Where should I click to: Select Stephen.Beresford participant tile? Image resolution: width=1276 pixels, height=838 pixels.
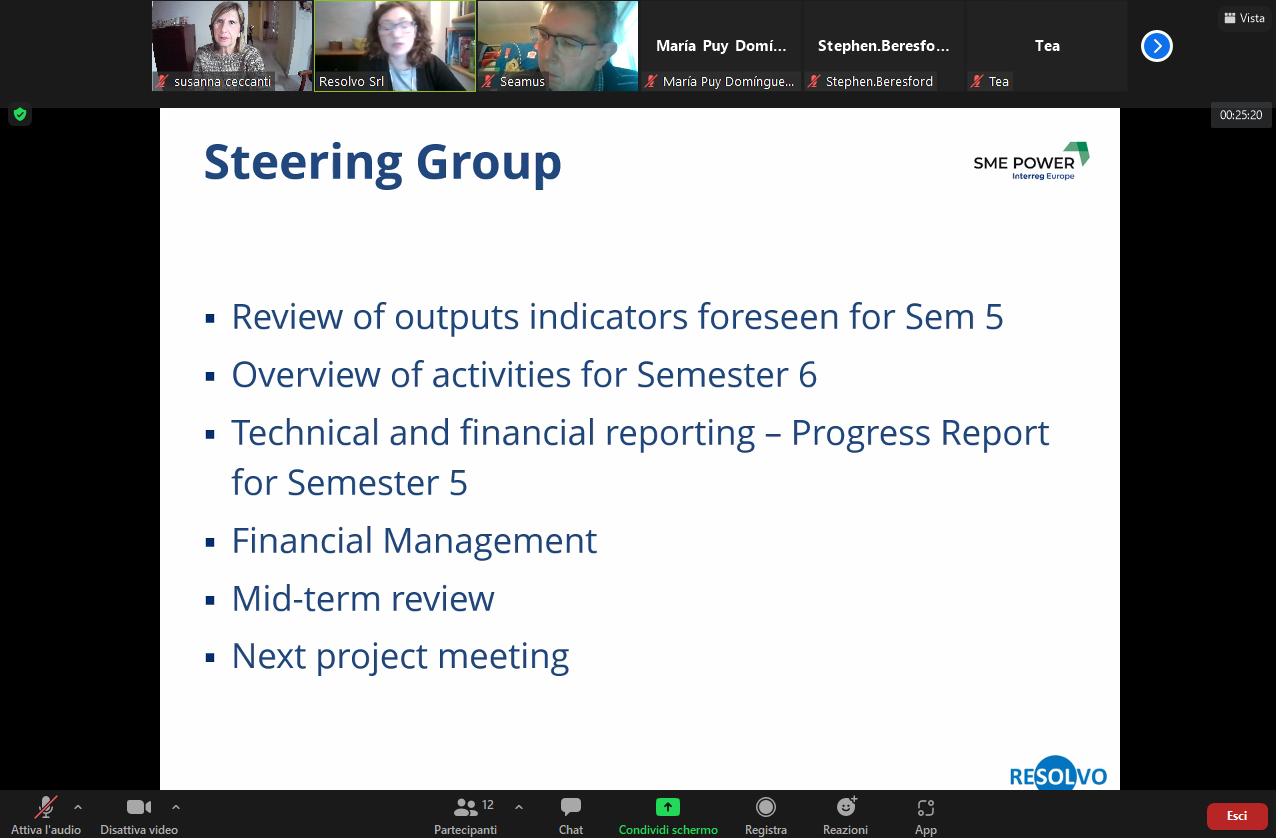click(884, 46)
